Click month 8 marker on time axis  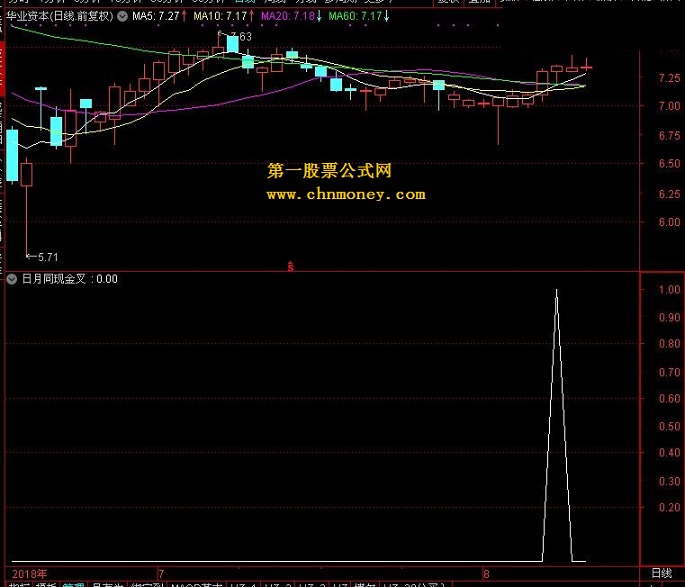coord(486,573)
